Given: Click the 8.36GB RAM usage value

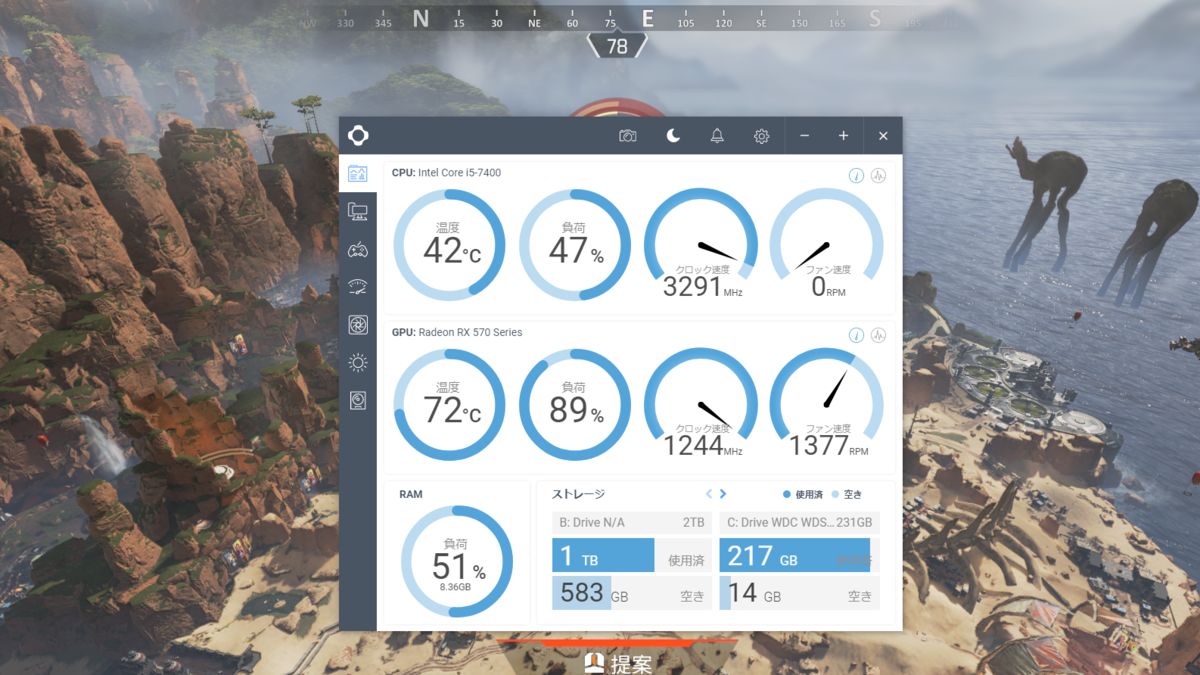Looking at the screenshot, I should (455, 587).
